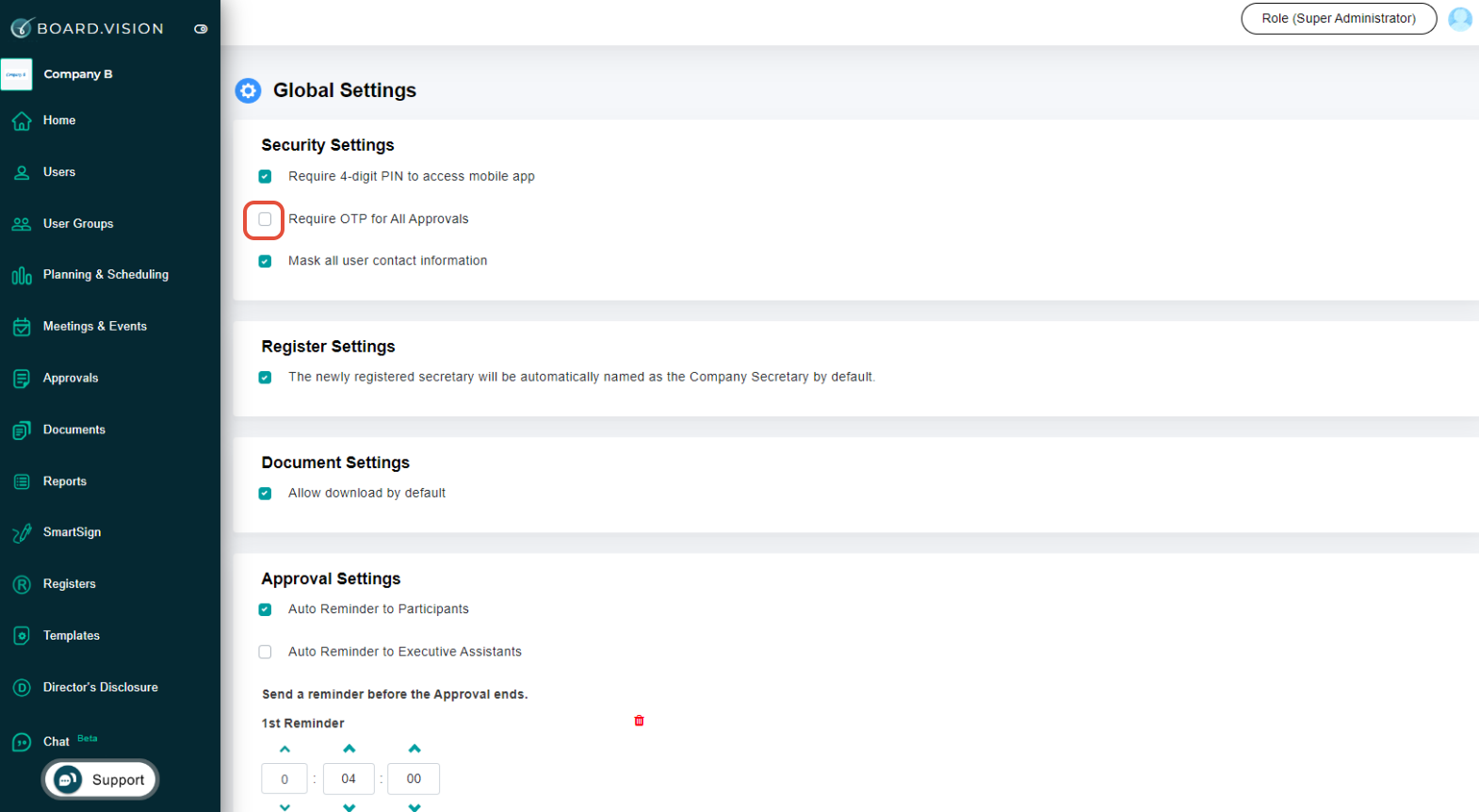This screenshot has height=812, width=1479.
Task: Click the Company B logo thumbnail
Action: coord(17,74)
